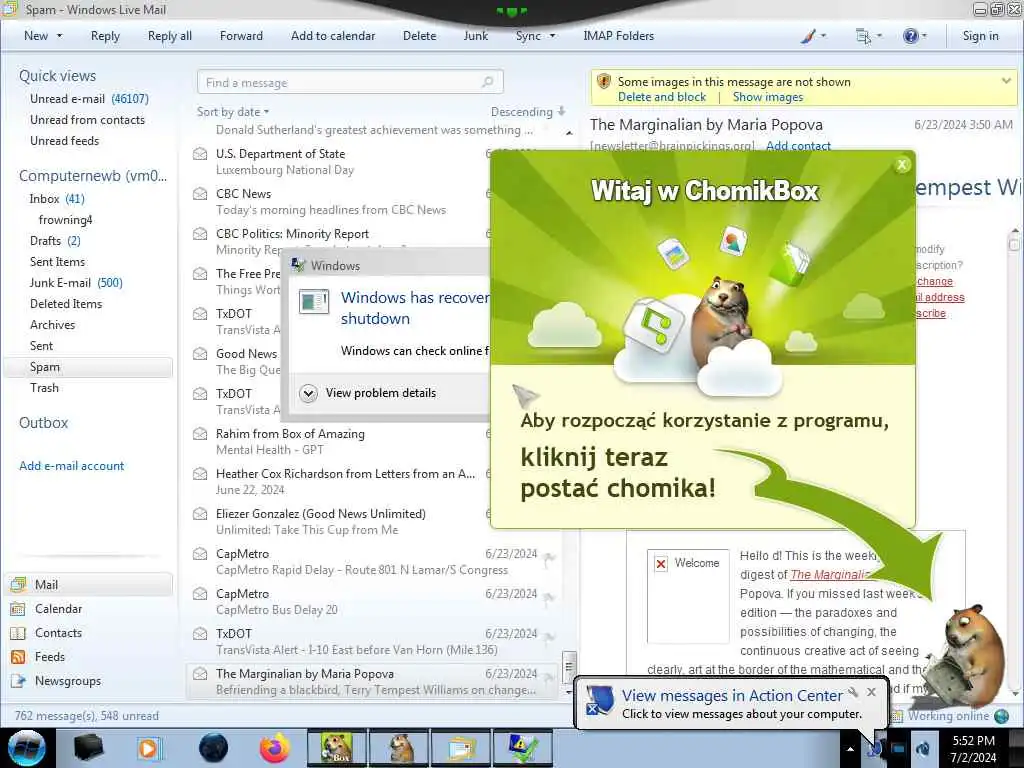Image resolution: width=1024 pixels, height=768 pixels.
Task: Open Rahim from Box of Amazing message
Action: tap(340, 441)
